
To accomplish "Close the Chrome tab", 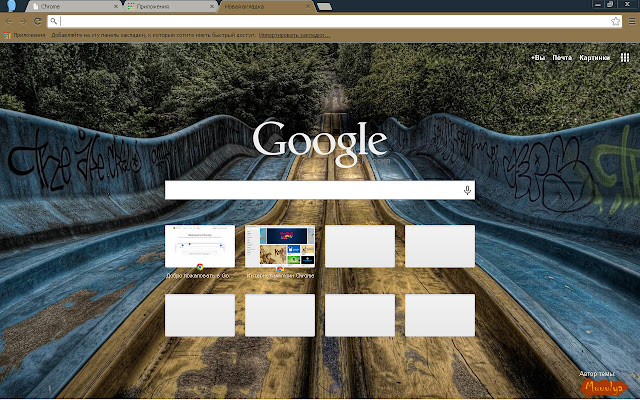I will 116,7.
